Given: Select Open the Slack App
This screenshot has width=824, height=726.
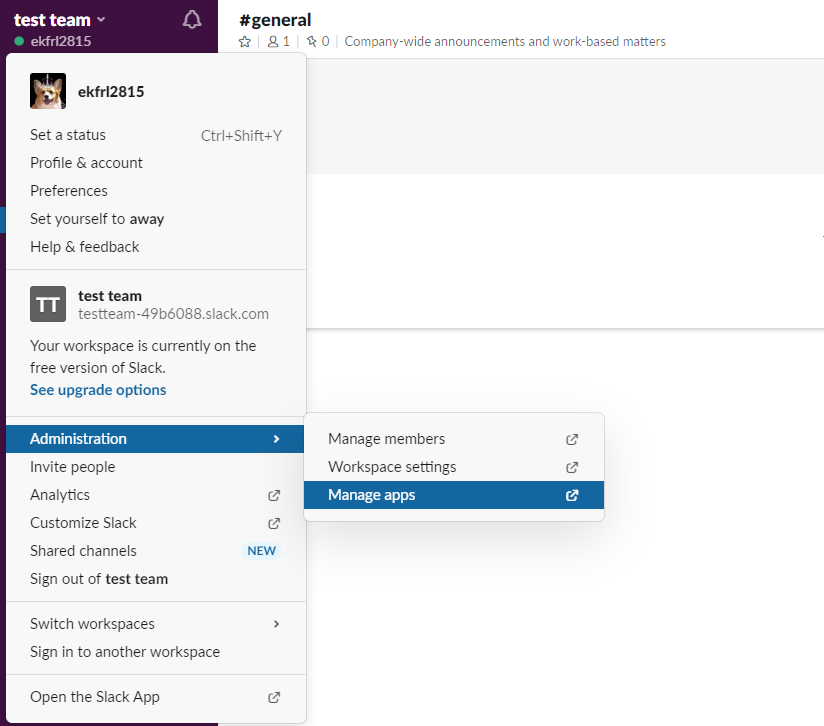Looking at the screenshot, I should [156, 697].
